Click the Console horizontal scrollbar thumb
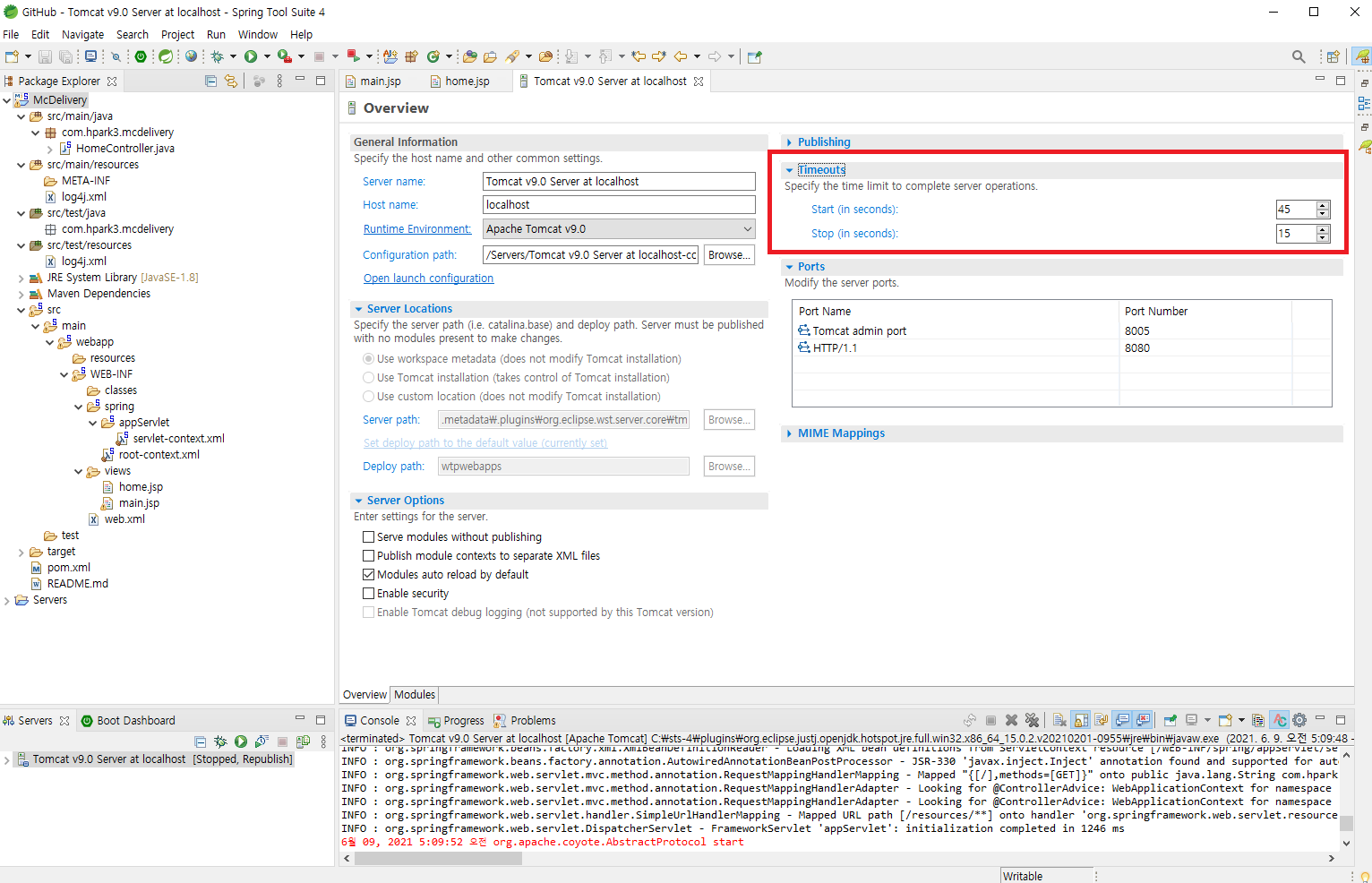1372x883 pixels. click(438, 858)
